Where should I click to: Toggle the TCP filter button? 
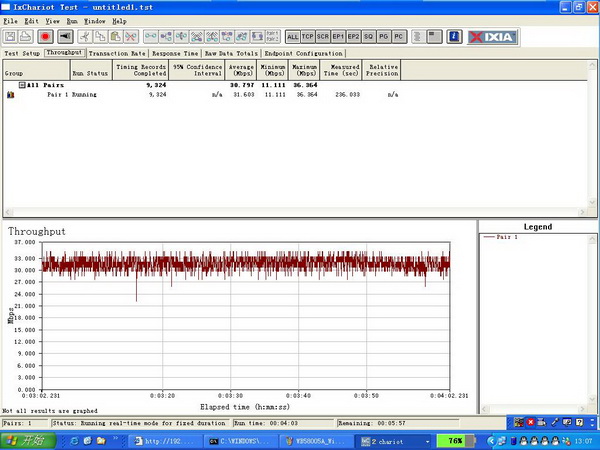point(308,37)
